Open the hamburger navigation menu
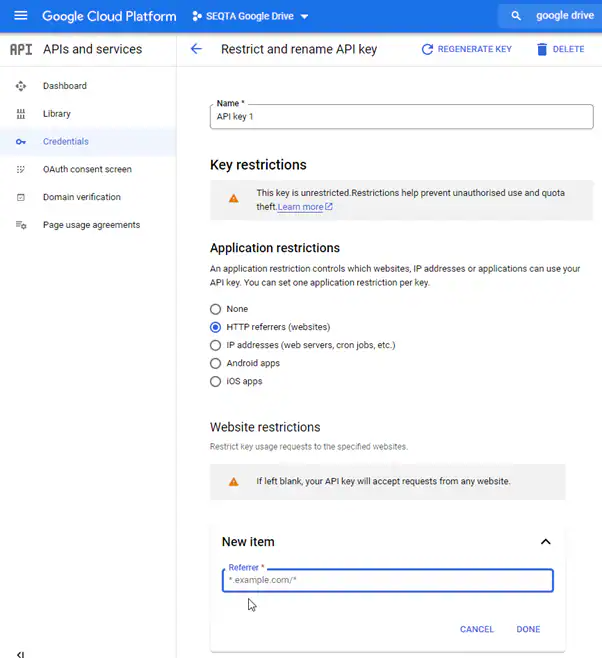The width and height of the screenshot is (602, 658). [21, 16]
